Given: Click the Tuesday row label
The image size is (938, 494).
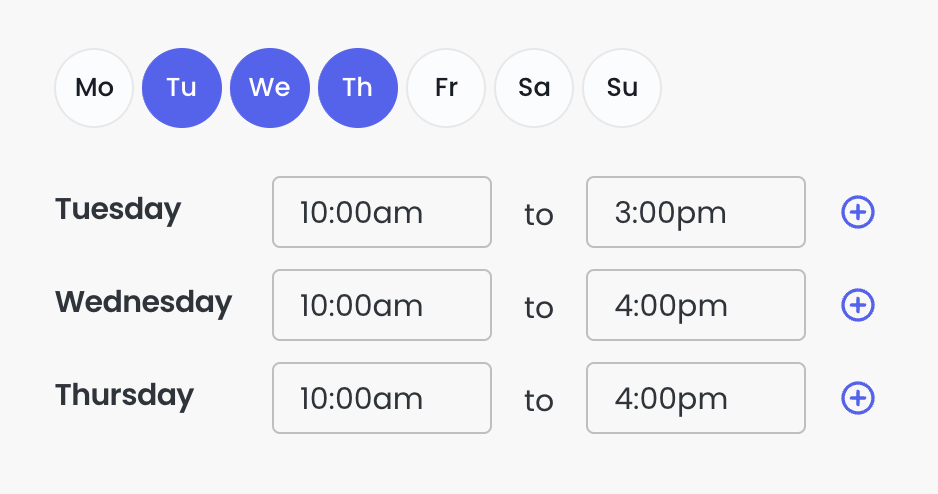Looking at the screenshot, I should coord(118,210).
